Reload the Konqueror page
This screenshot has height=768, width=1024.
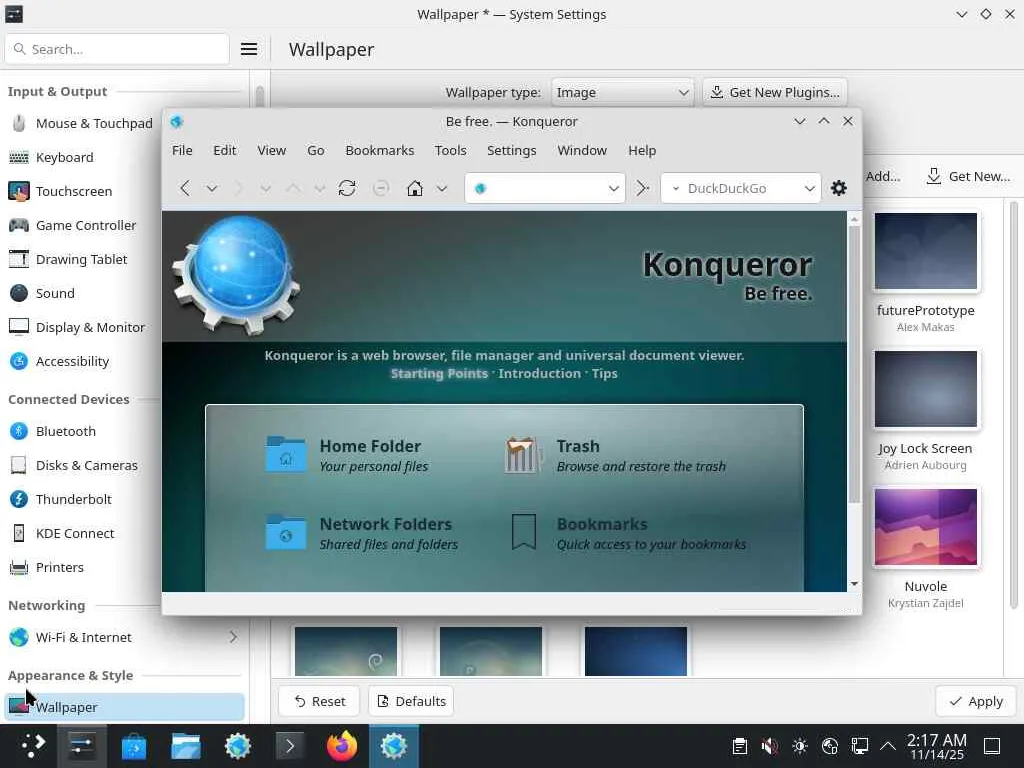click(347, 189)
